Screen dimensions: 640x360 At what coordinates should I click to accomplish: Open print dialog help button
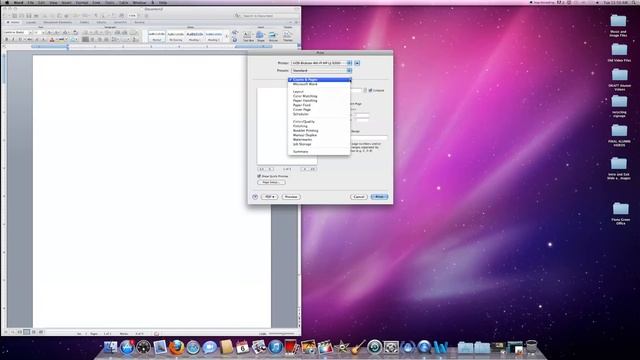point(255,197)
